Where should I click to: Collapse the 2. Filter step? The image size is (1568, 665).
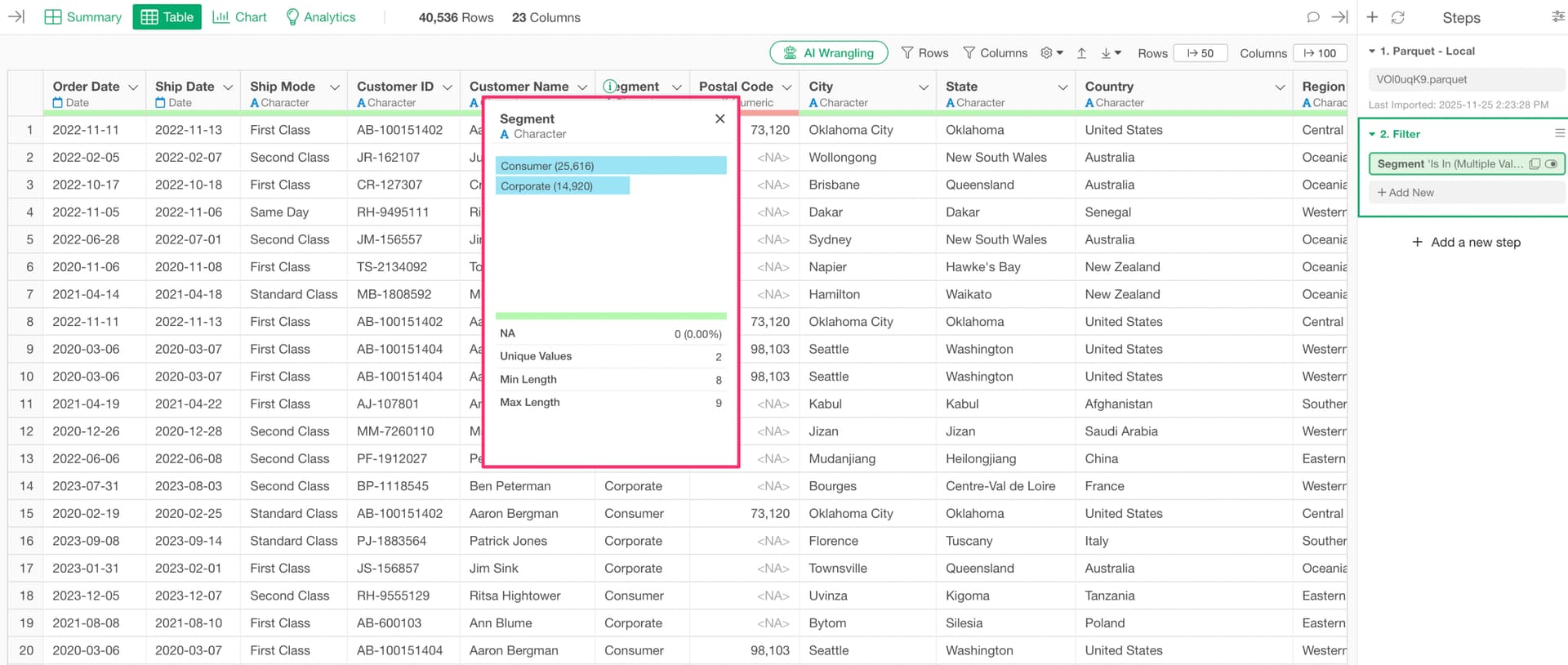coord(1372,134)
